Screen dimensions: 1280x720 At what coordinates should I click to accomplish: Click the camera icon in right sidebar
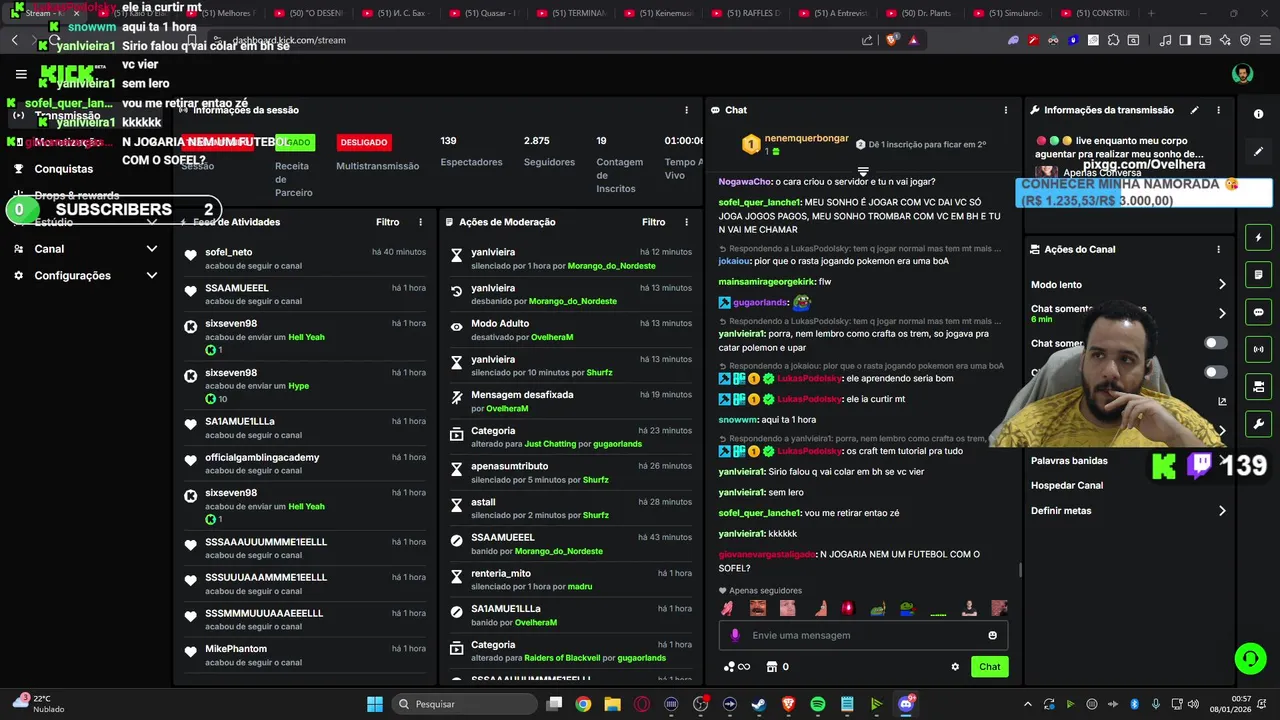pyautogui.click(x=1258, y=386)
